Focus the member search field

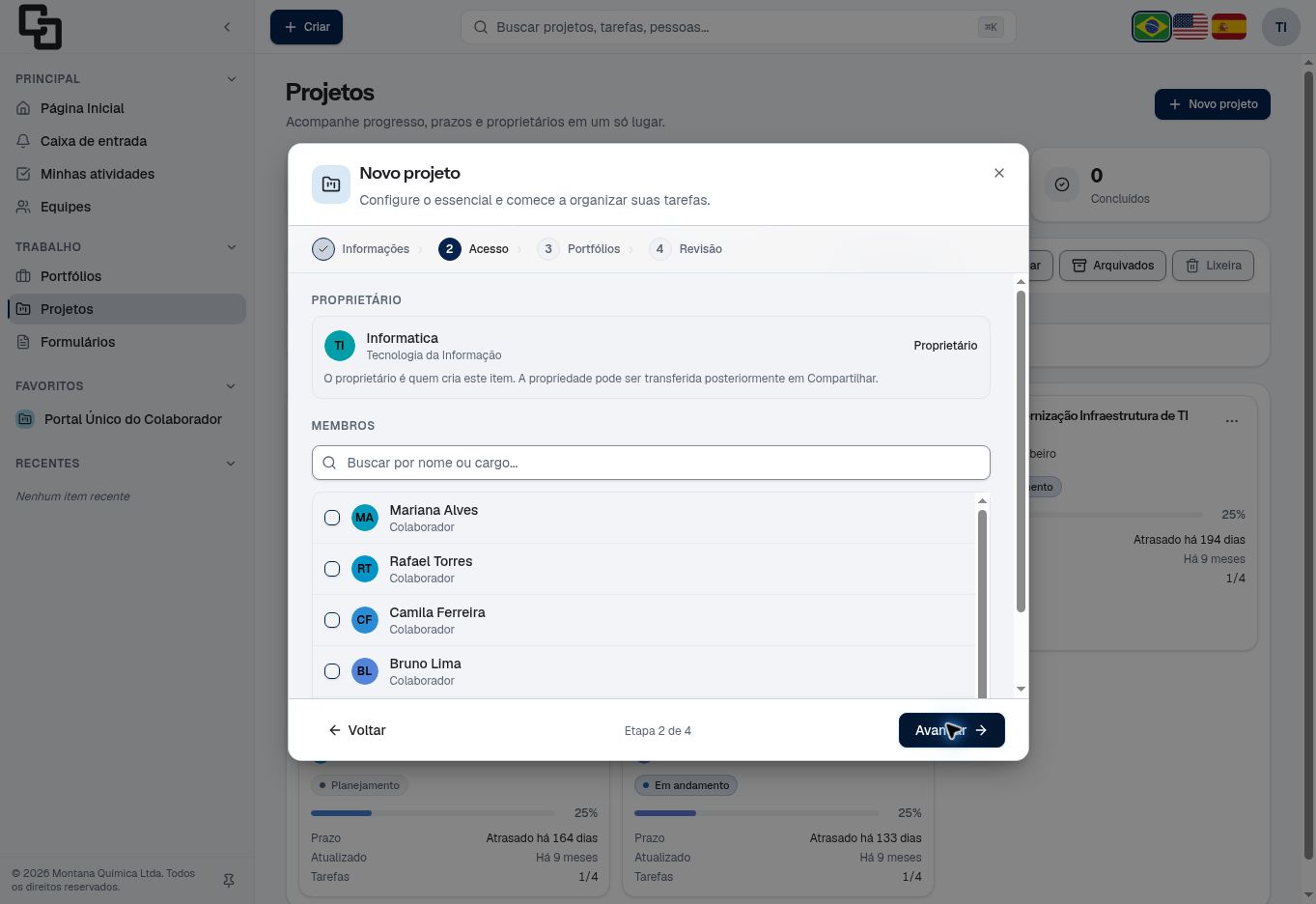651,463
